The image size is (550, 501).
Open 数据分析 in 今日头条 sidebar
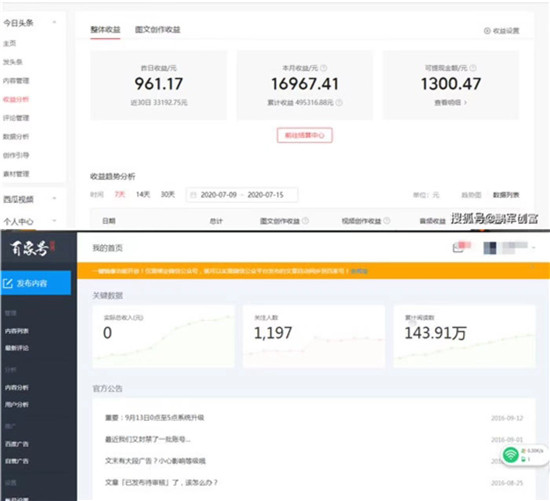point(16,136)
